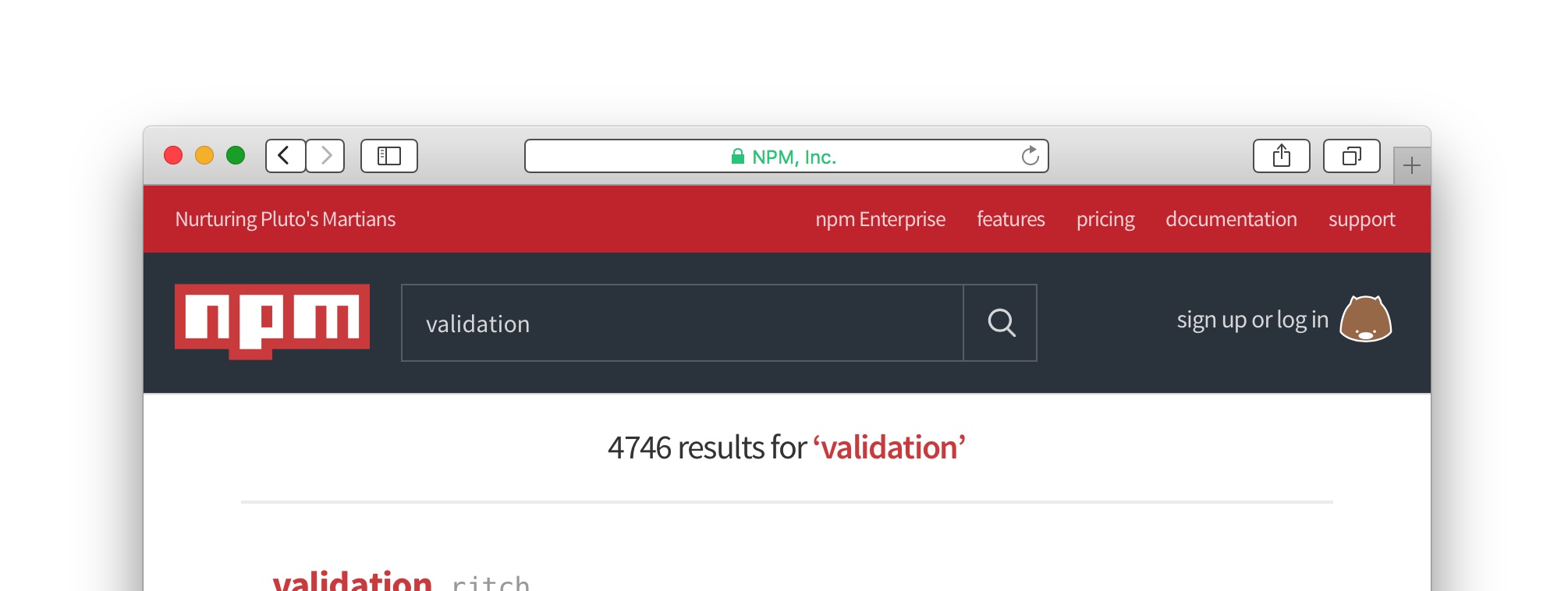Viewport: 1568px width, 591px height.
Task: Click the wombat avatar icon
Action: 1366,319
